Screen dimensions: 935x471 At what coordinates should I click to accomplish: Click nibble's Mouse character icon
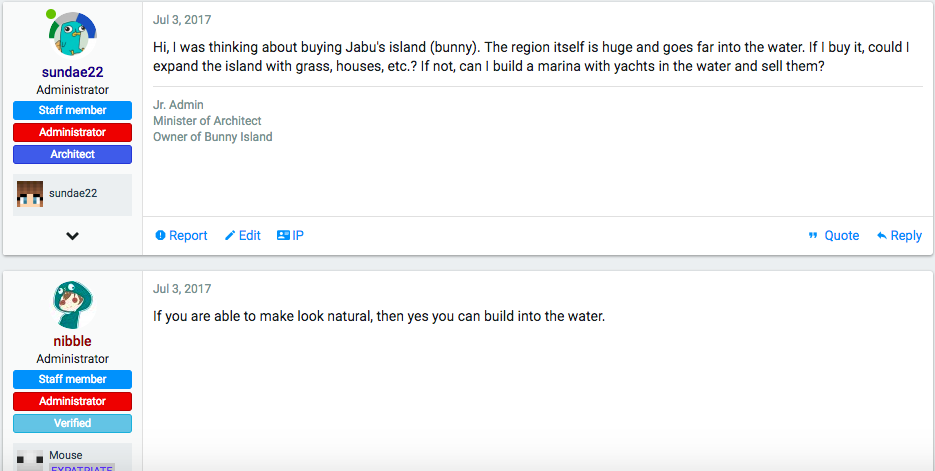(30, 459)
